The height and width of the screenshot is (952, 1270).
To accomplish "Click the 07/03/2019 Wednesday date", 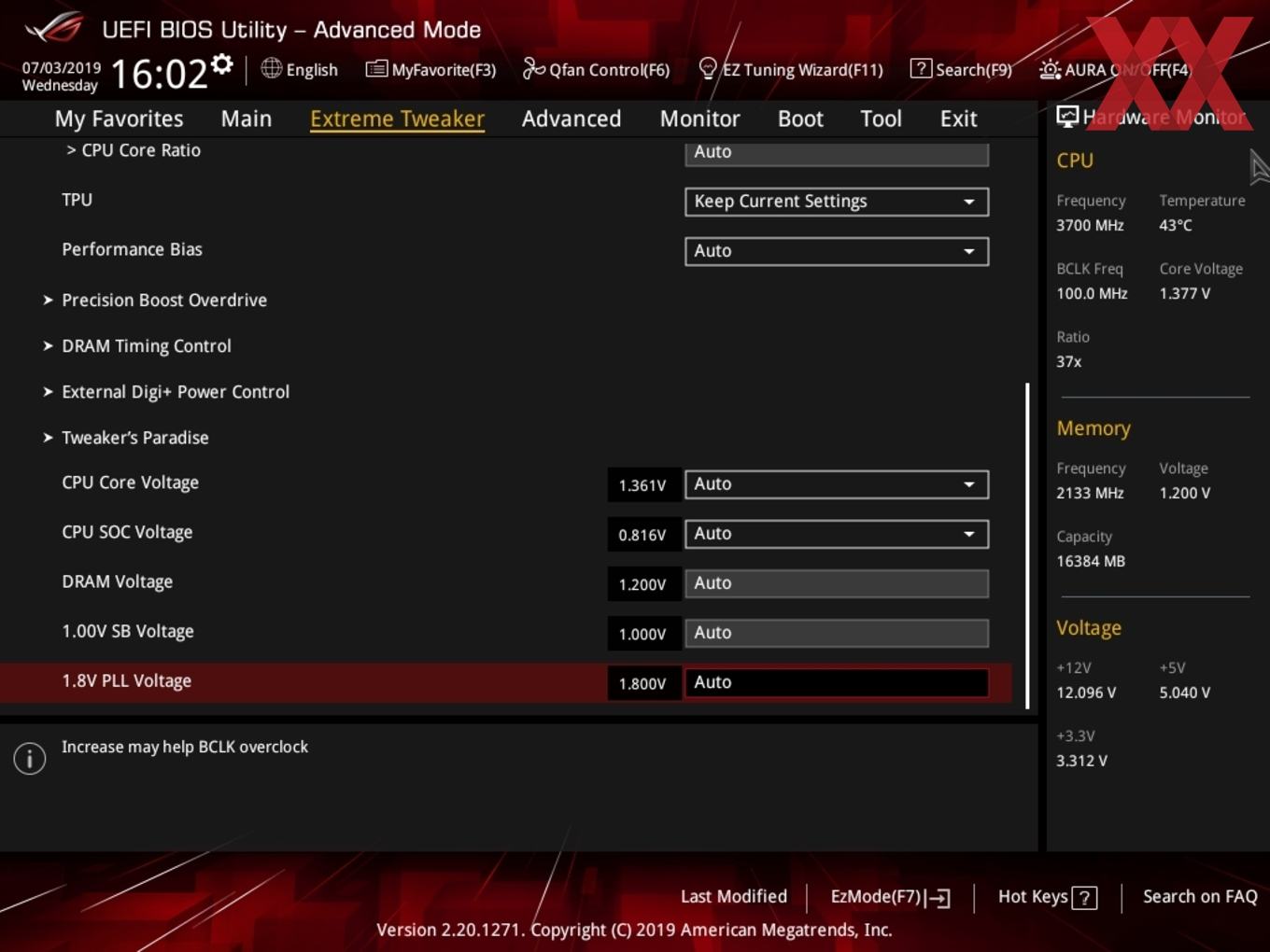I will click(x=61, y=77).
